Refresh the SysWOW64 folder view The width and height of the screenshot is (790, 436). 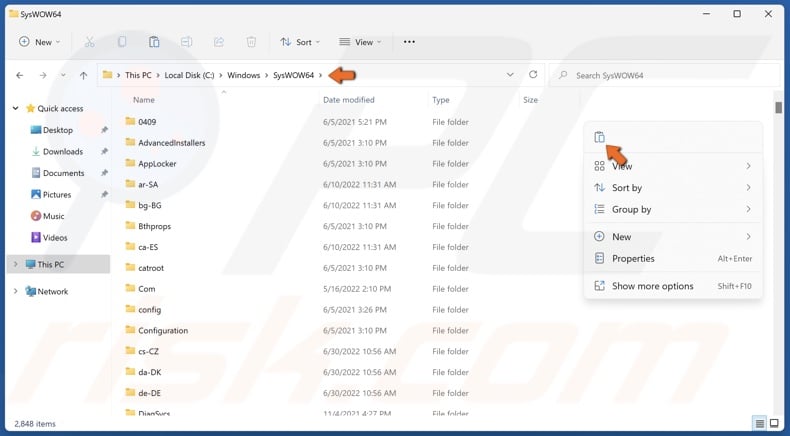(533, 75)
